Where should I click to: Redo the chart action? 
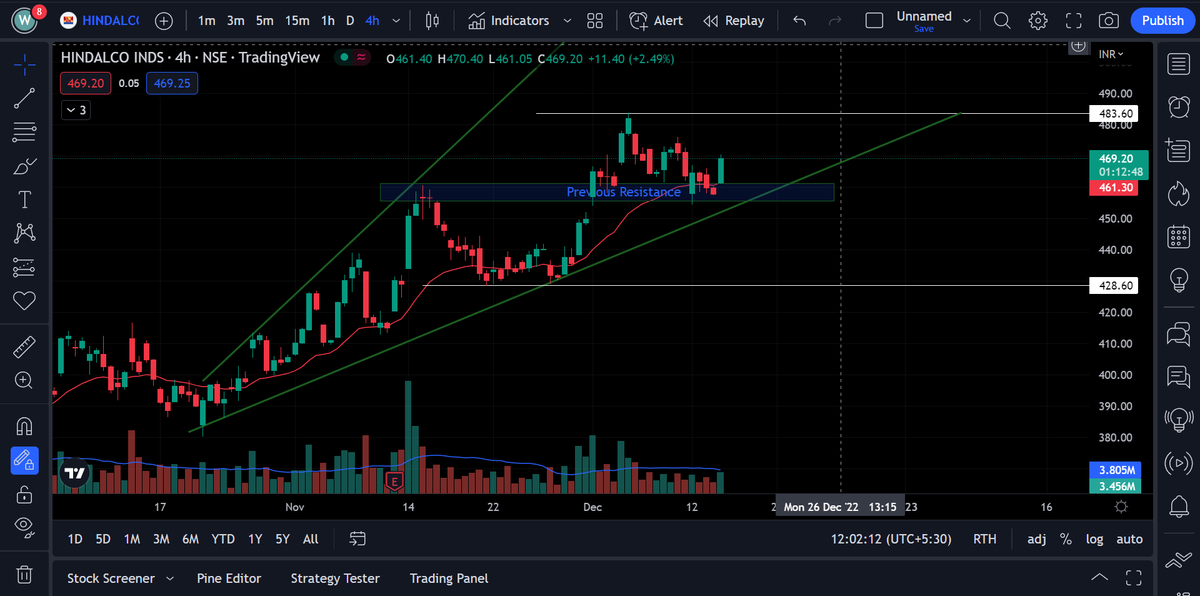835,20
